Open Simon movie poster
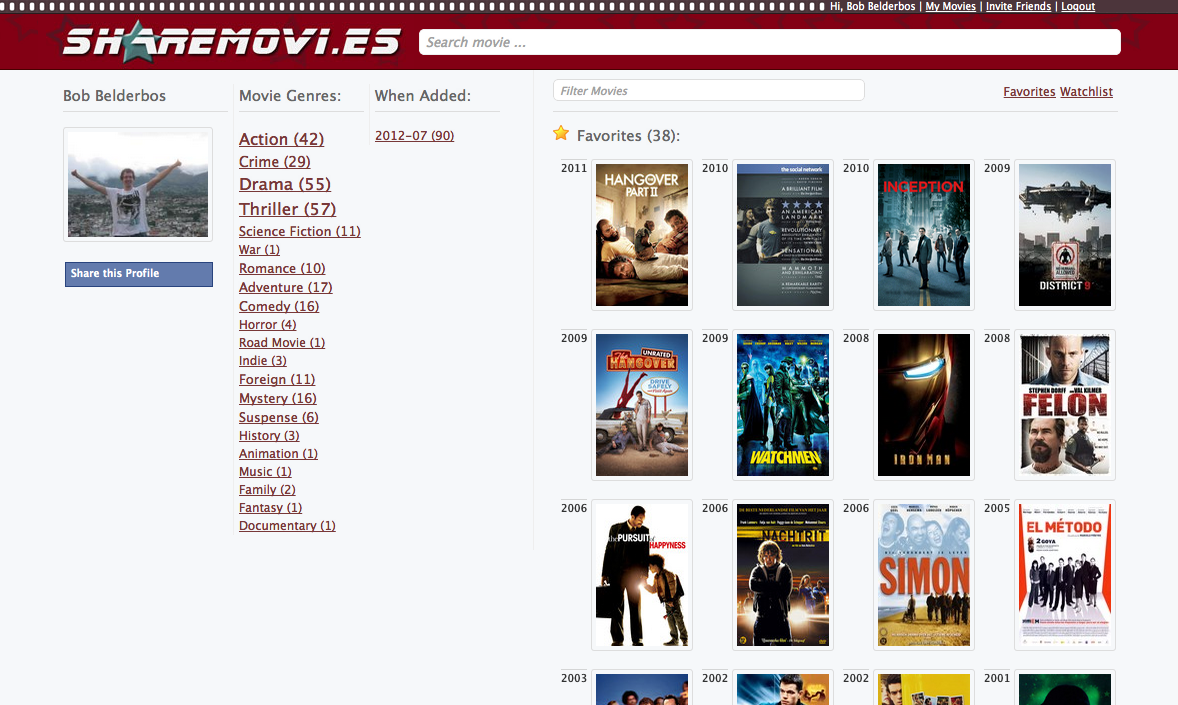 pos(924,575)
